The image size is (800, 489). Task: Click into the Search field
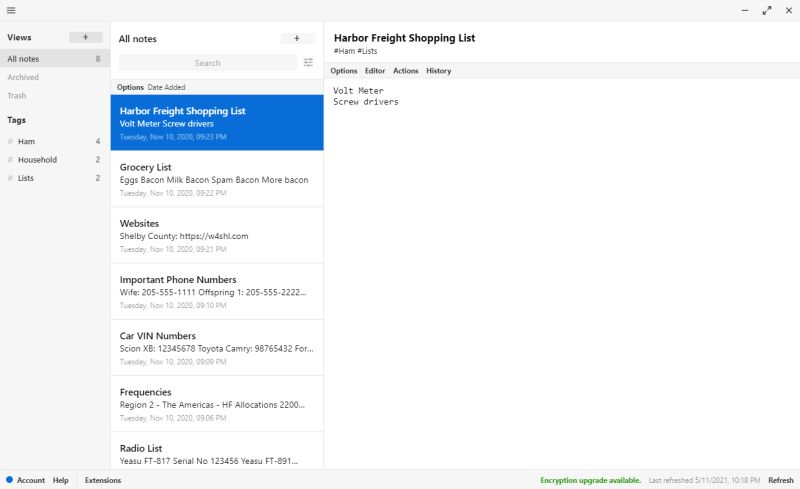pos(208,63)
